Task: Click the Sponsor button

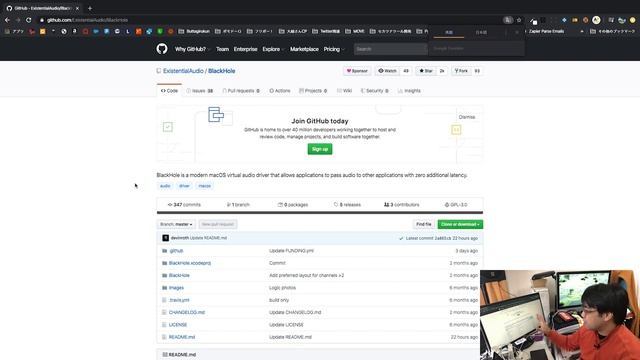Action: (x=357, y=71)
